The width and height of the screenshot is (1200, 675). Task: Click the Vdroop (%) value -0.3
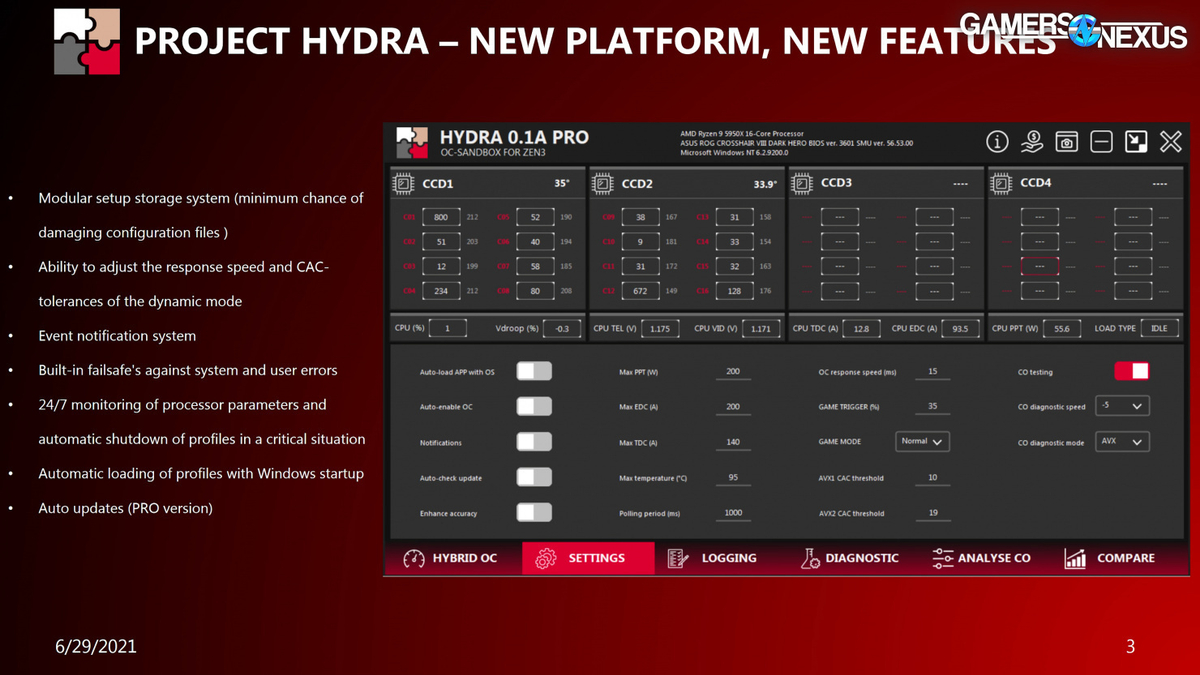pyautogui.click(x=561, y=328)
